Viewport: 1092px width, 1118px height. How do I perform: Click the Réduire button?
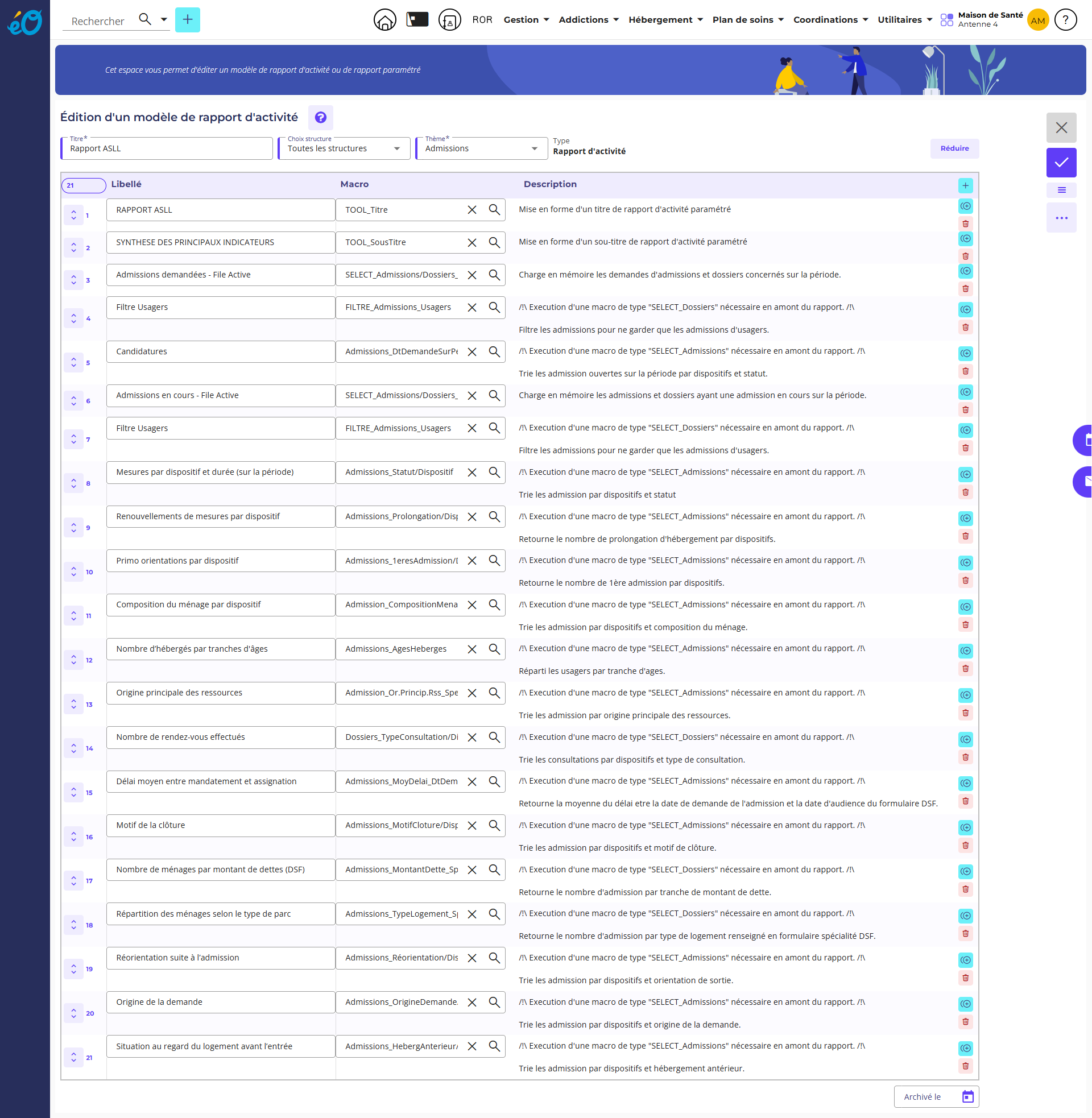coord(954,148)
